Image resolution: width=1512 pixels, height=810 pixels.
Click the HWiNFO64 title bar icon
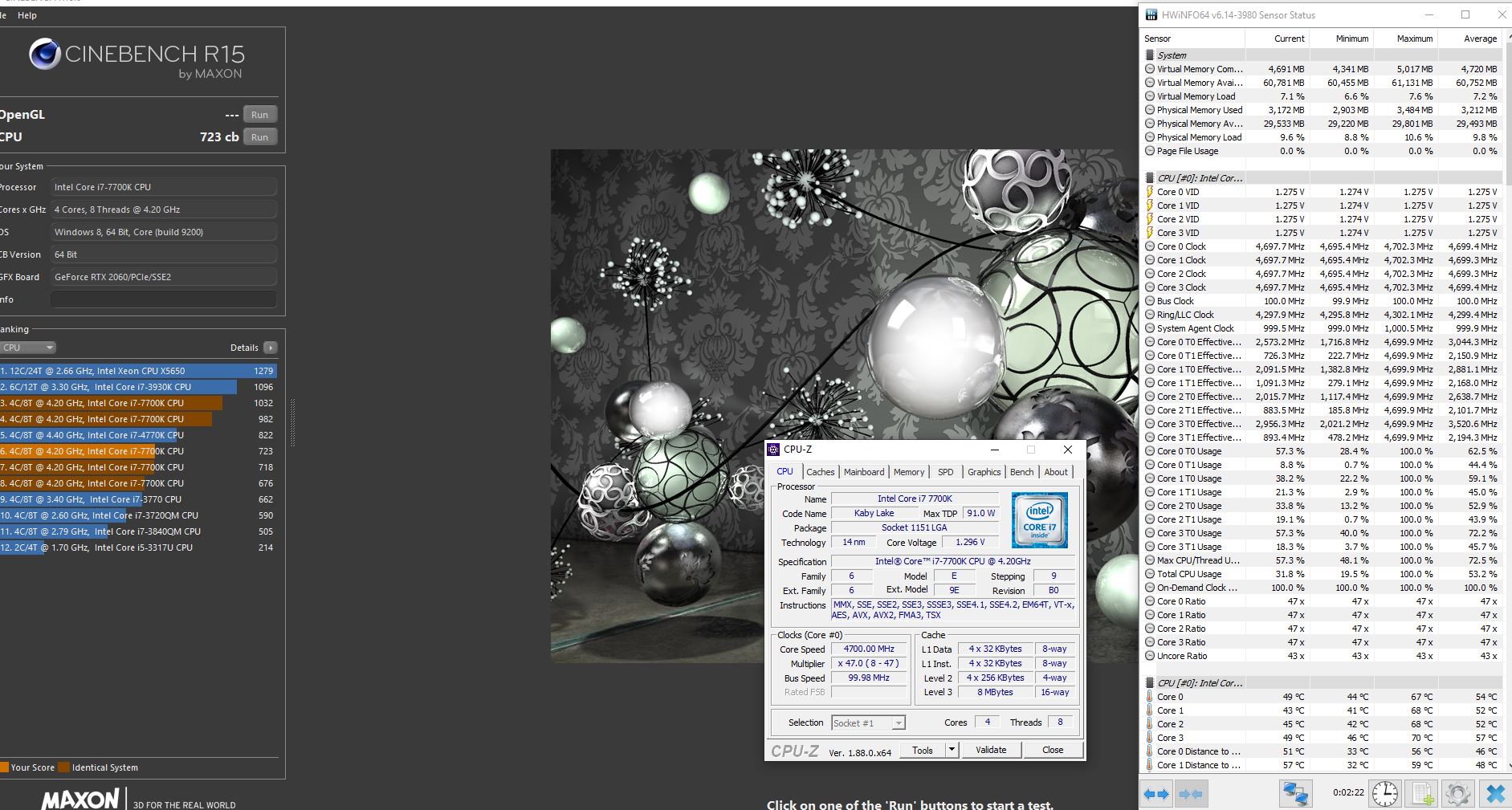1151,14
